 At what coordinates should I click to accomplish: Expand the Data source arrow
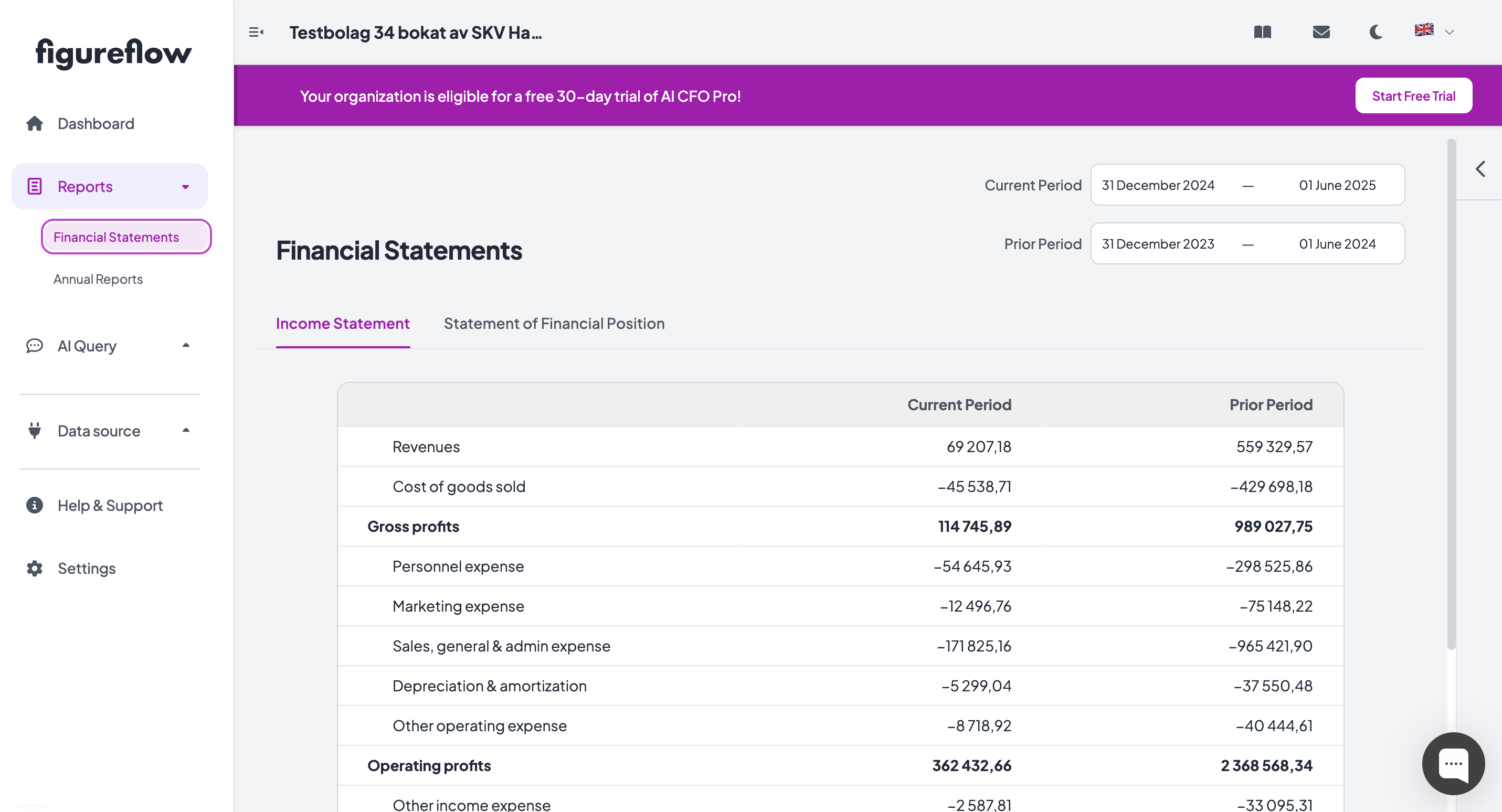coord(186,430)
